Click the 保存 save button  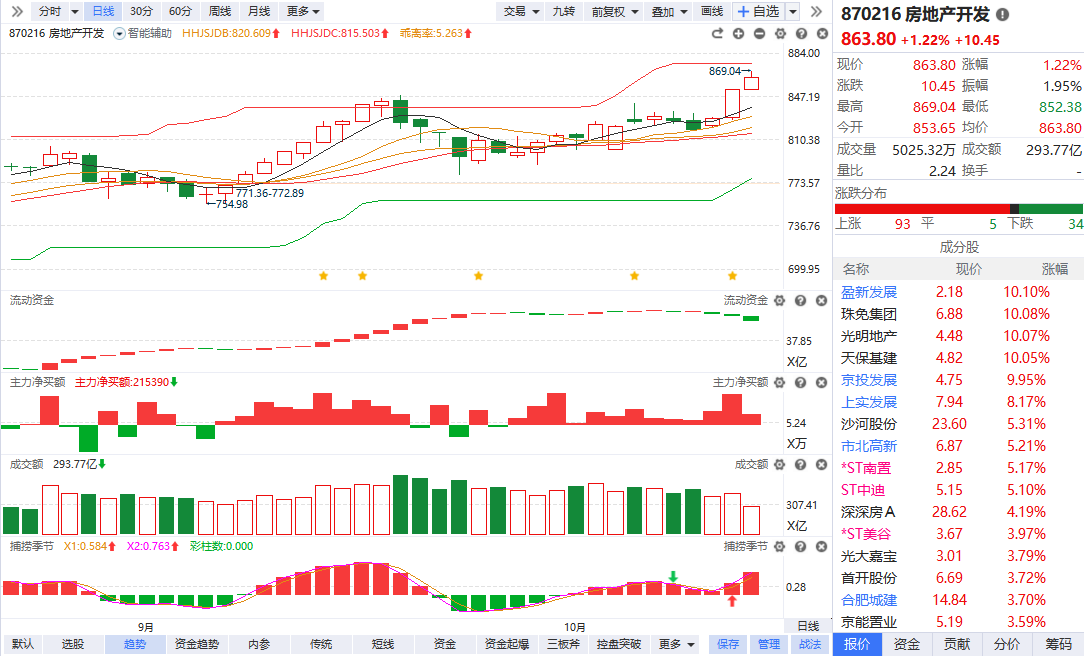[x=727, y=644]
